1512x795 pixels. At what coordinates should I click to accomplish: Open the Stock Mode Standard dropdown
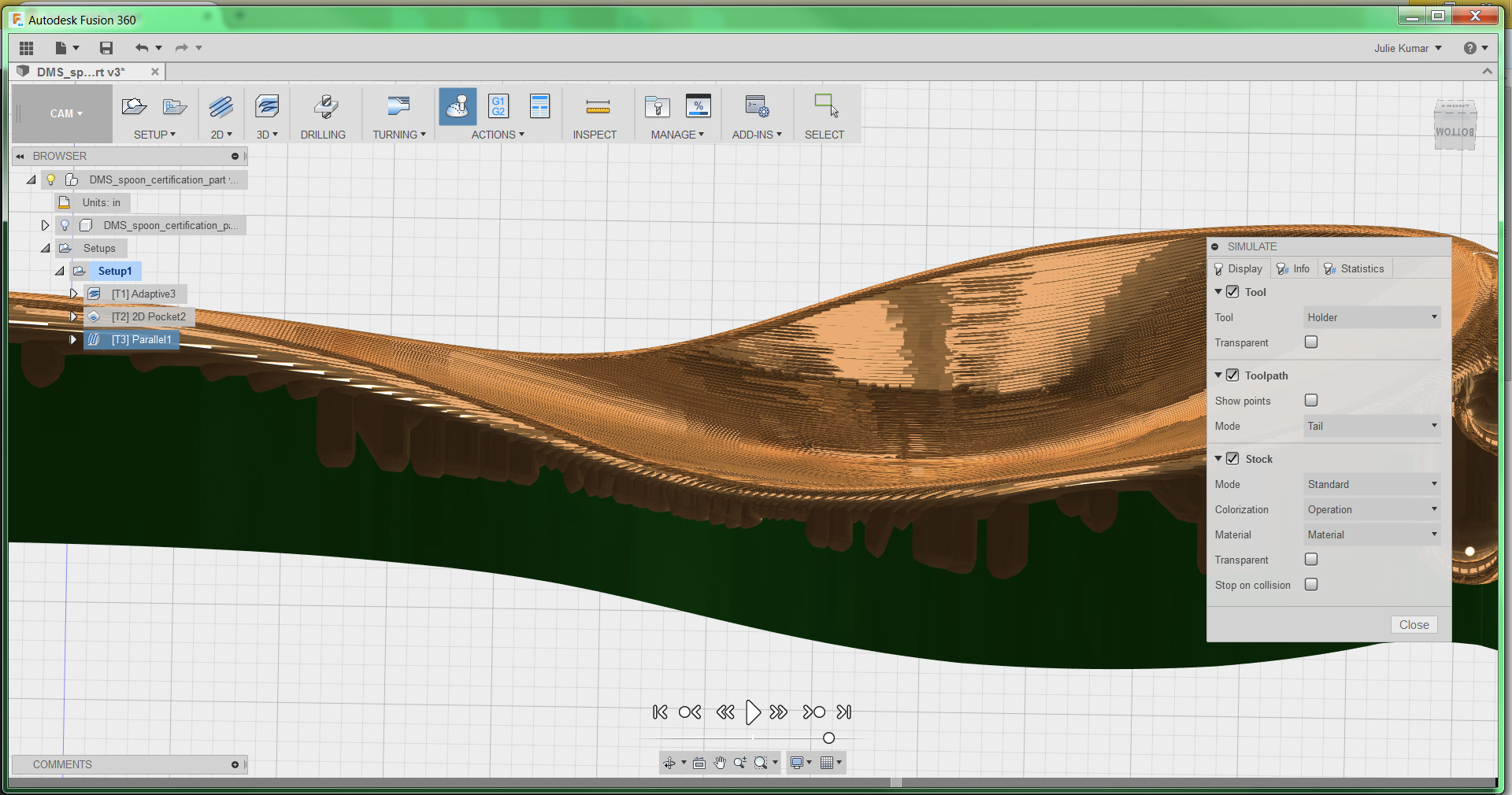click(1373, 484)
